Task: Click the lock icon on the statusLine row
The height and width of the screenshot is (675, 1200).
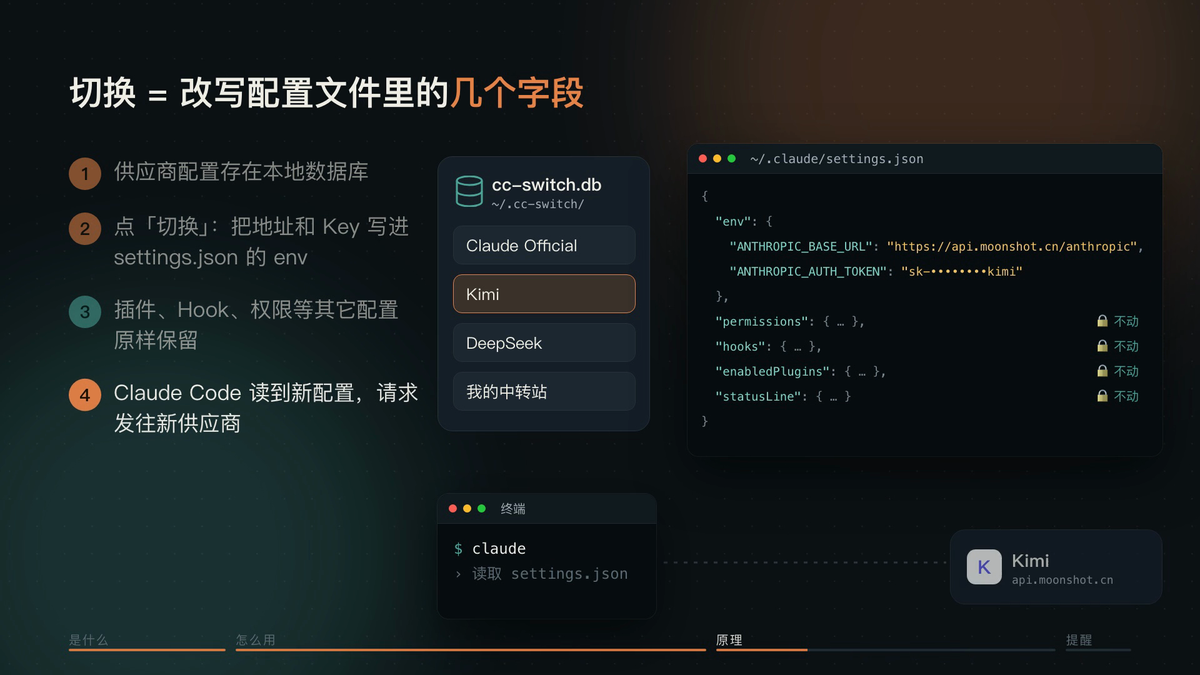Action: [1102, 397]
